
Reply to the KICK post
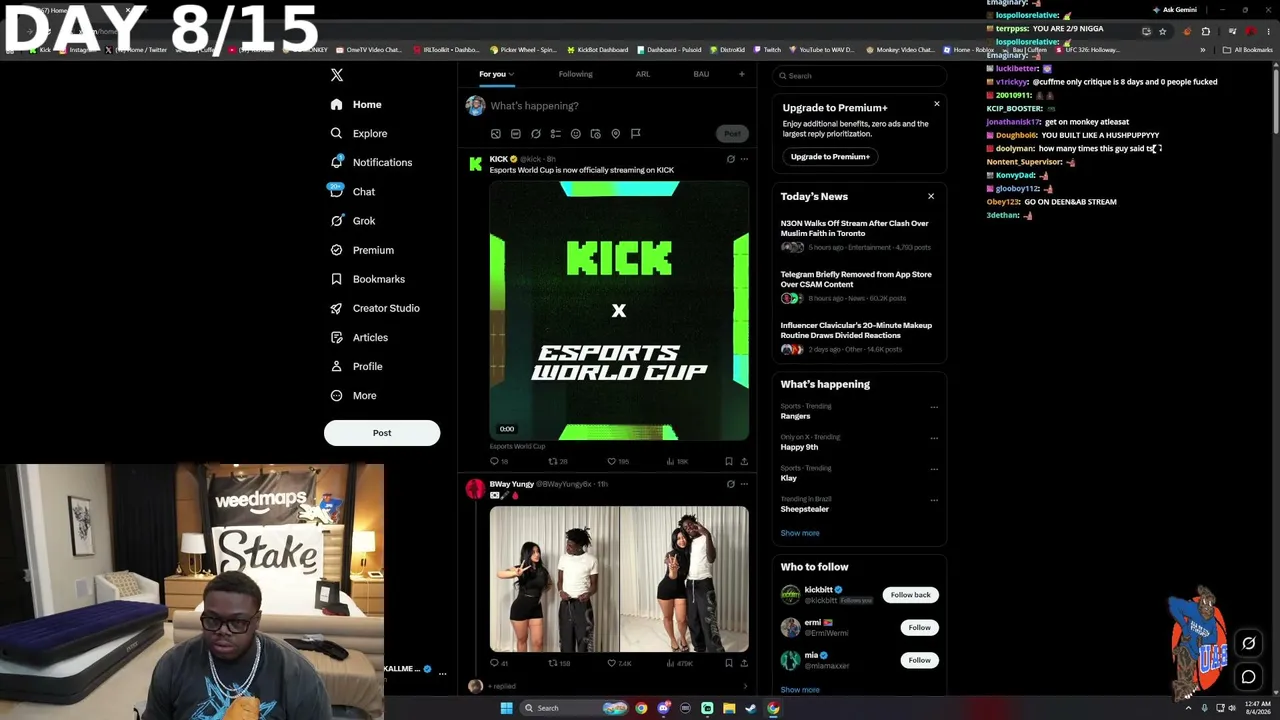pyautogui.click(x=498, y=461)
